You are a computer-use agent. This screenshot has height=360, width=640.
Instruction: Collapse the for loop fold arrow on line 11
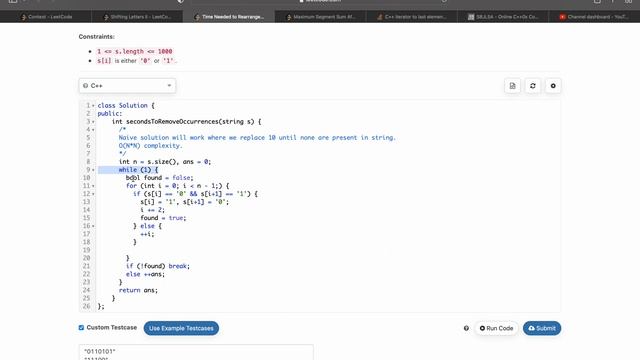pos(93,186)
